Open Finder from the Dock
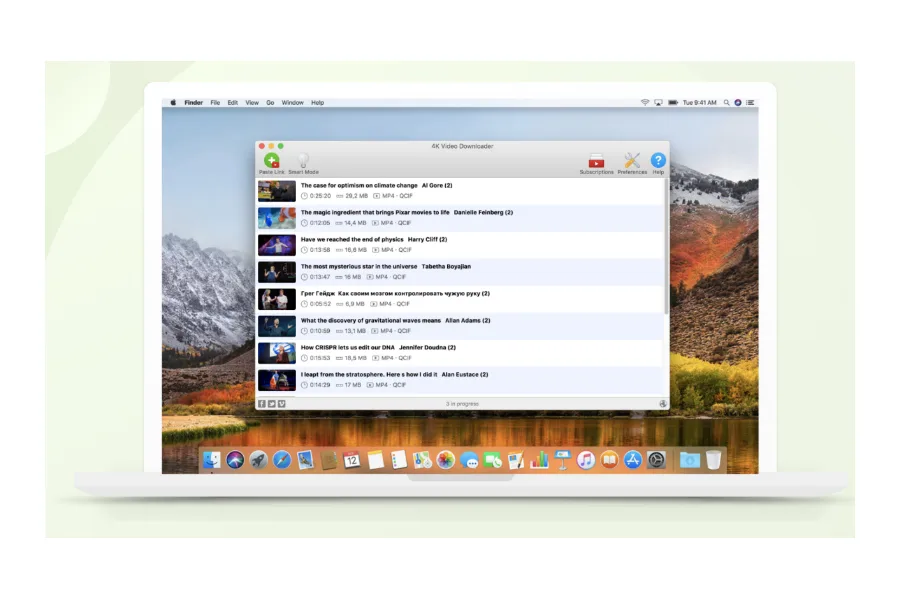Viewport: 900px width, 600px height. tap(211, 460)
